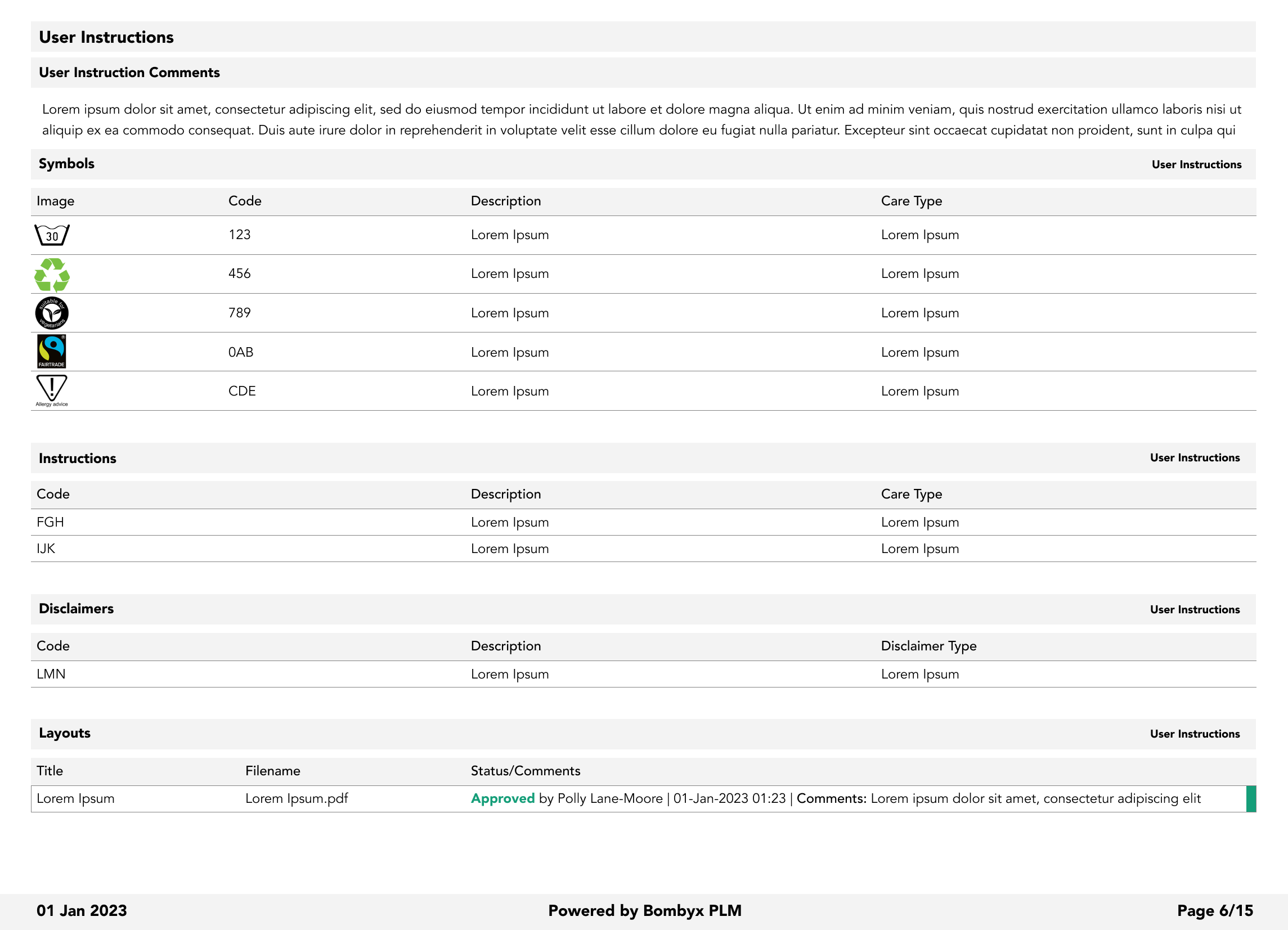Image resolution: width=1288 pixels, height=930 pixels.
Task: Click Description cell in row 123
Action: (510, 235)
